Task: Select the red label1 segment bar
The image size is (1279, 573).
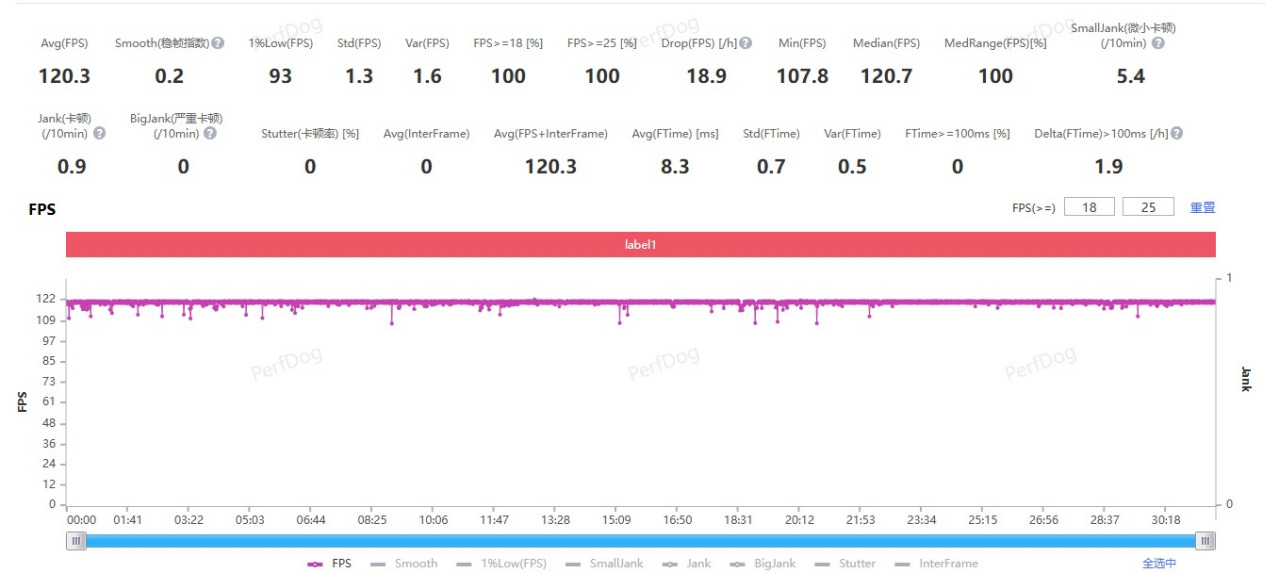Action: pyautogui.click(x=640, y=245)
